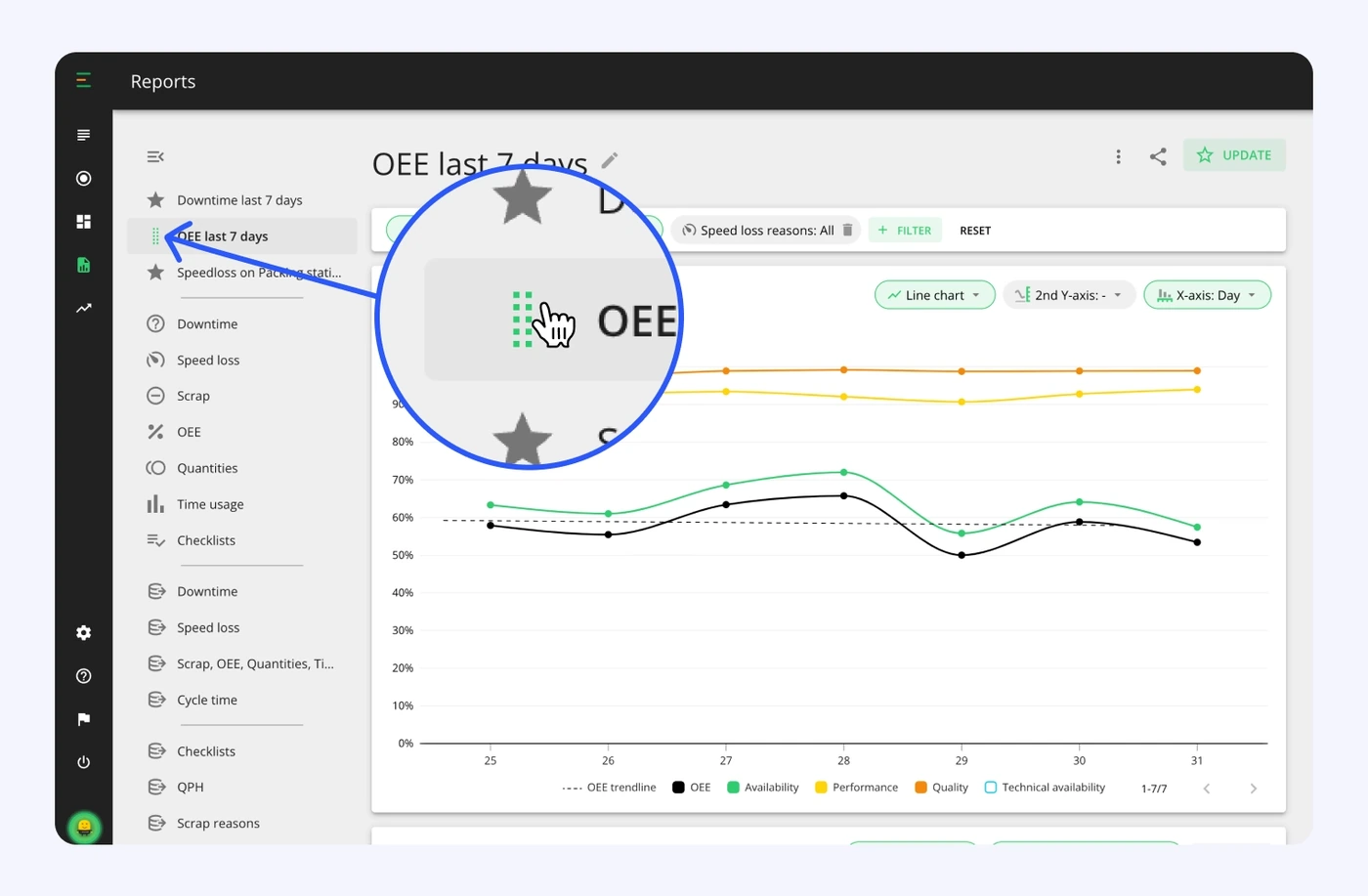This screenshot has width=1368, height=896.
Task: Delete the Speed loss reasons filter
Action: pos(847,231)
